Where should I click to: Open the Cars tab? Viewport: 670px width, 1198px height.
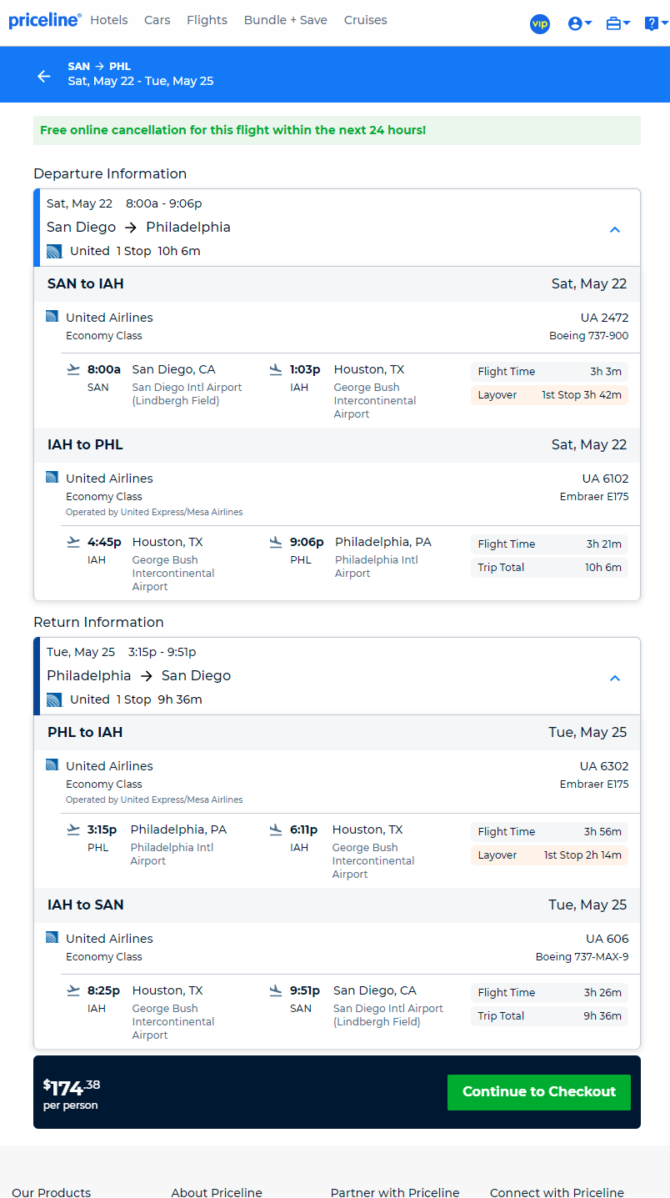pyautogui.click(x=157, y=20)
